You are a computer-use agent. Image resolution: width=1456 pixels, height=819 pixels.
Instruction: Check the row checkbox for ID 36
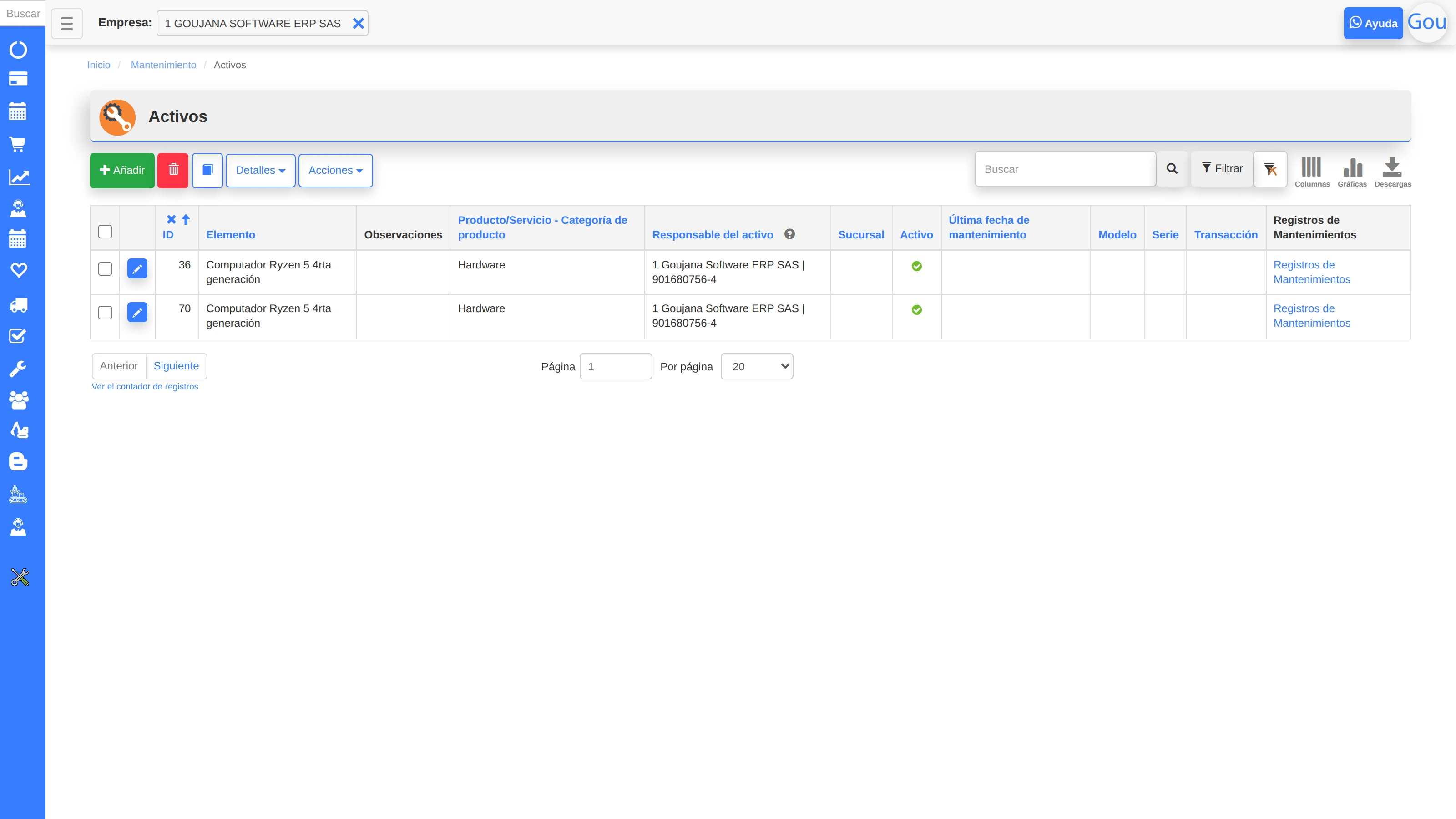pos(105,269)
